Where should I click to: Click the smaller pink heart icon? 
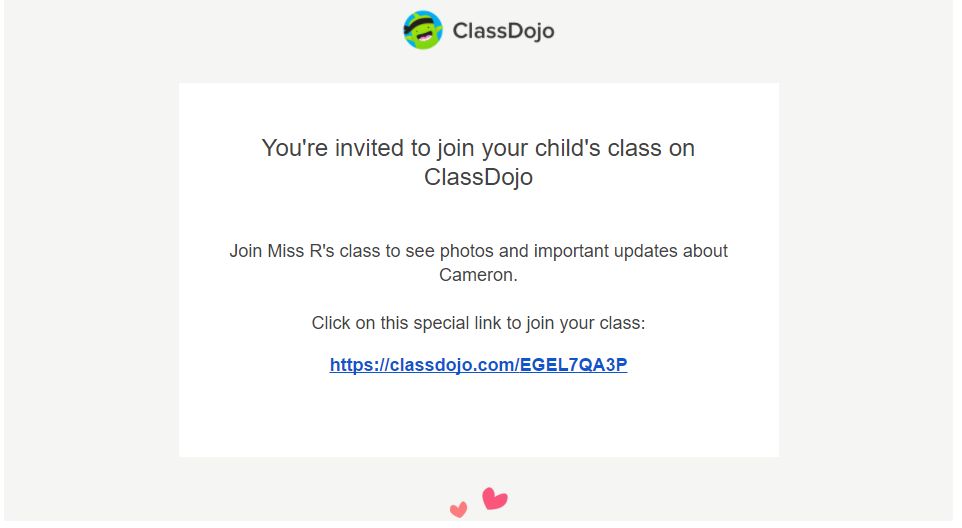click(x=458, y=509)
